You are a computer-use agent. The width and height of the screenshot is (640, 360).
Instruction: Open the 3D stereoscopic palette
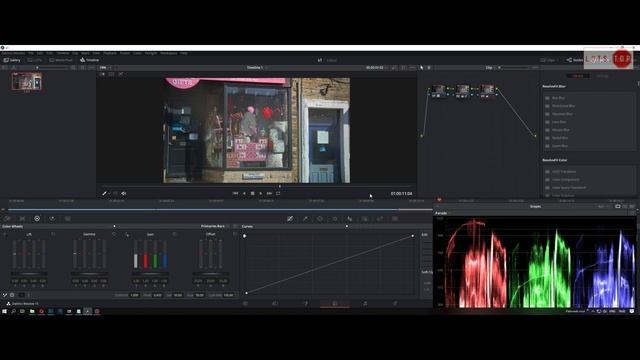point(395,219)
